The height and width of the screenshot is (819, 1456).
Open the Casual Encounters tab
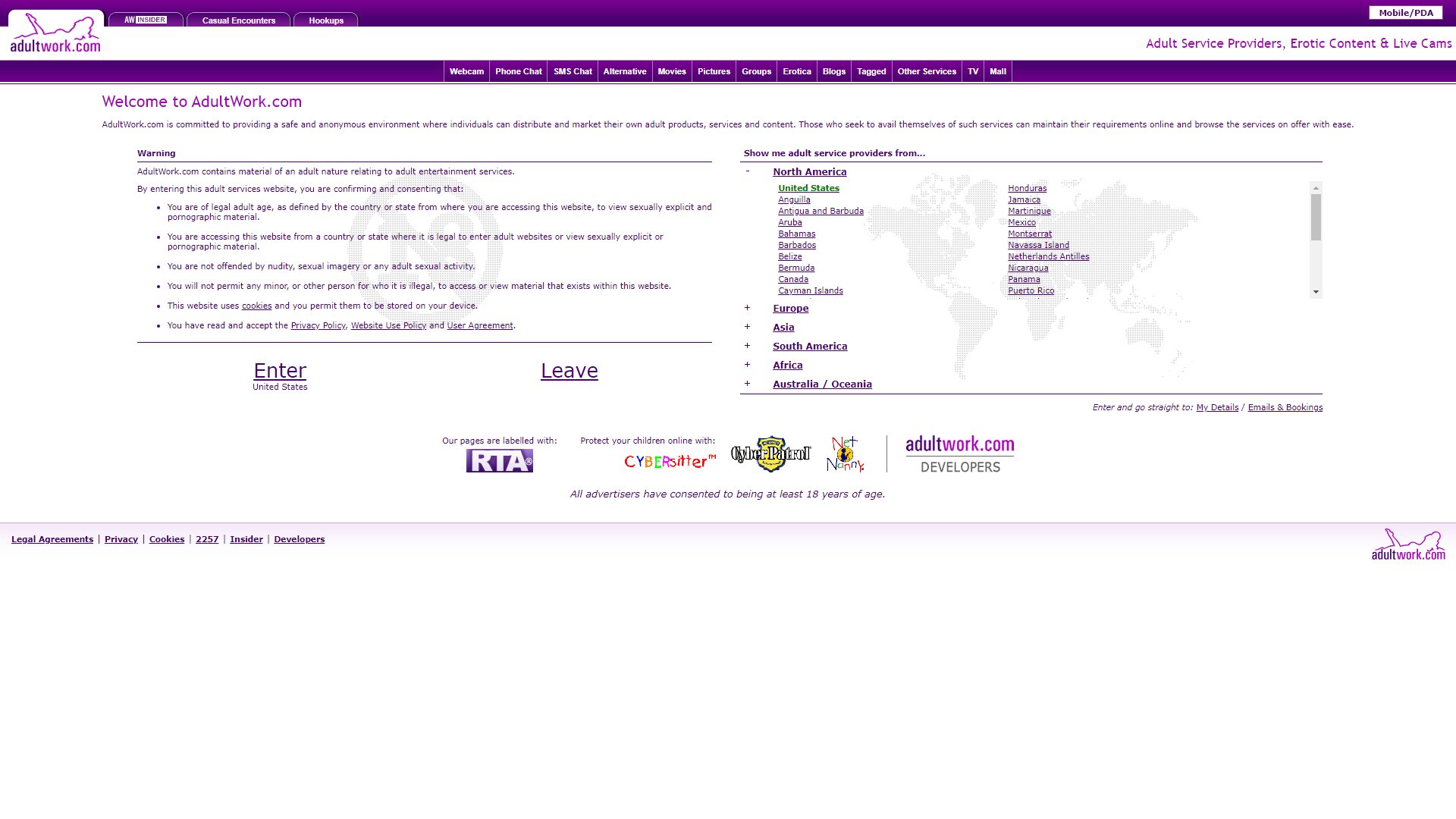pyautogui.click(x=239, y=20)
